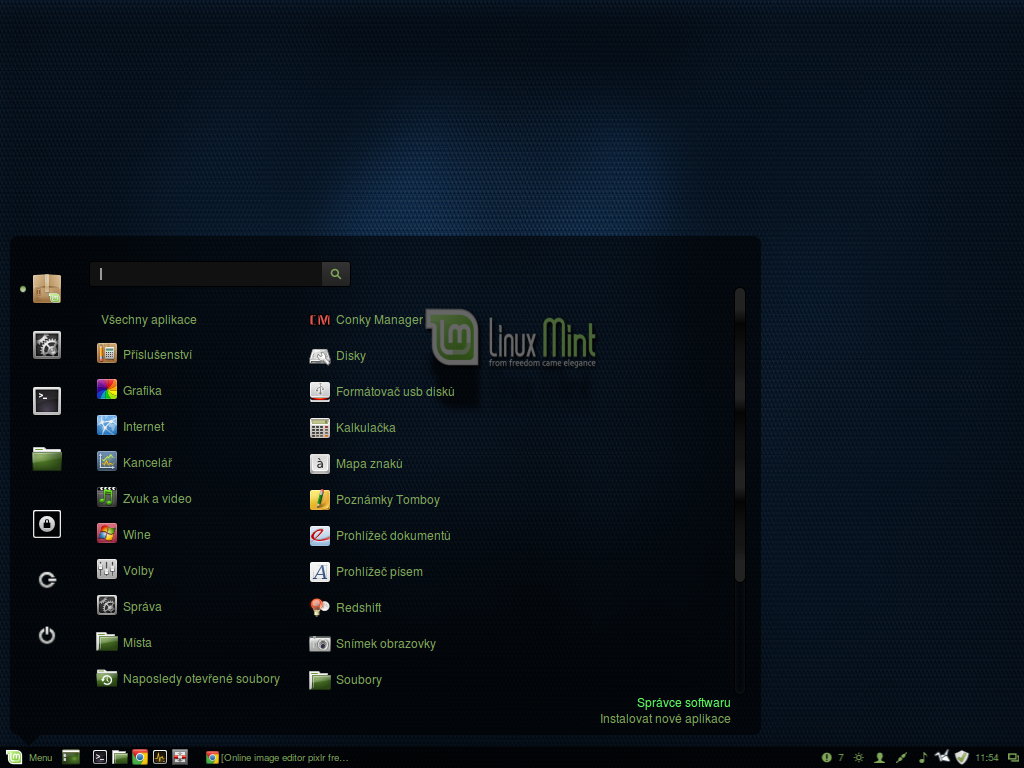
Task: Open the user applet in the system tray
Action: point(880,758)
